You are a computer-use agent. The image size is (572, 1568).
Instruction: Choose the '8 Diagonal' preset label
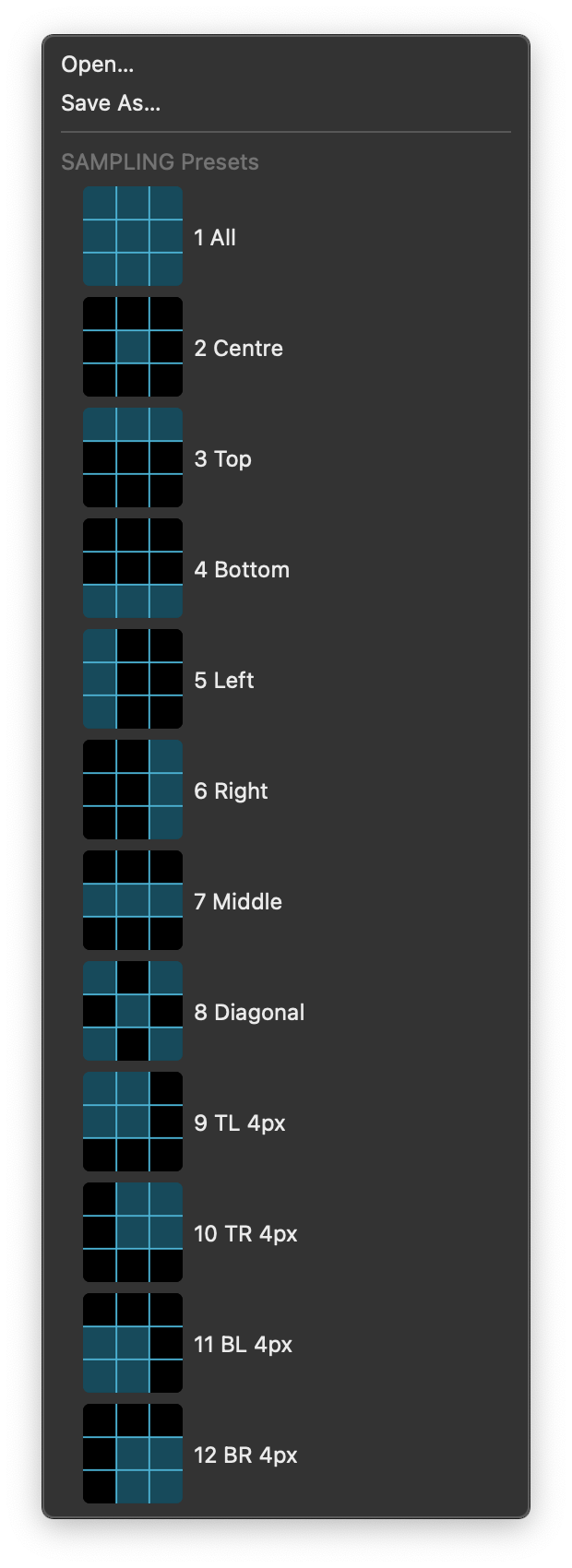click(249, 1012)
